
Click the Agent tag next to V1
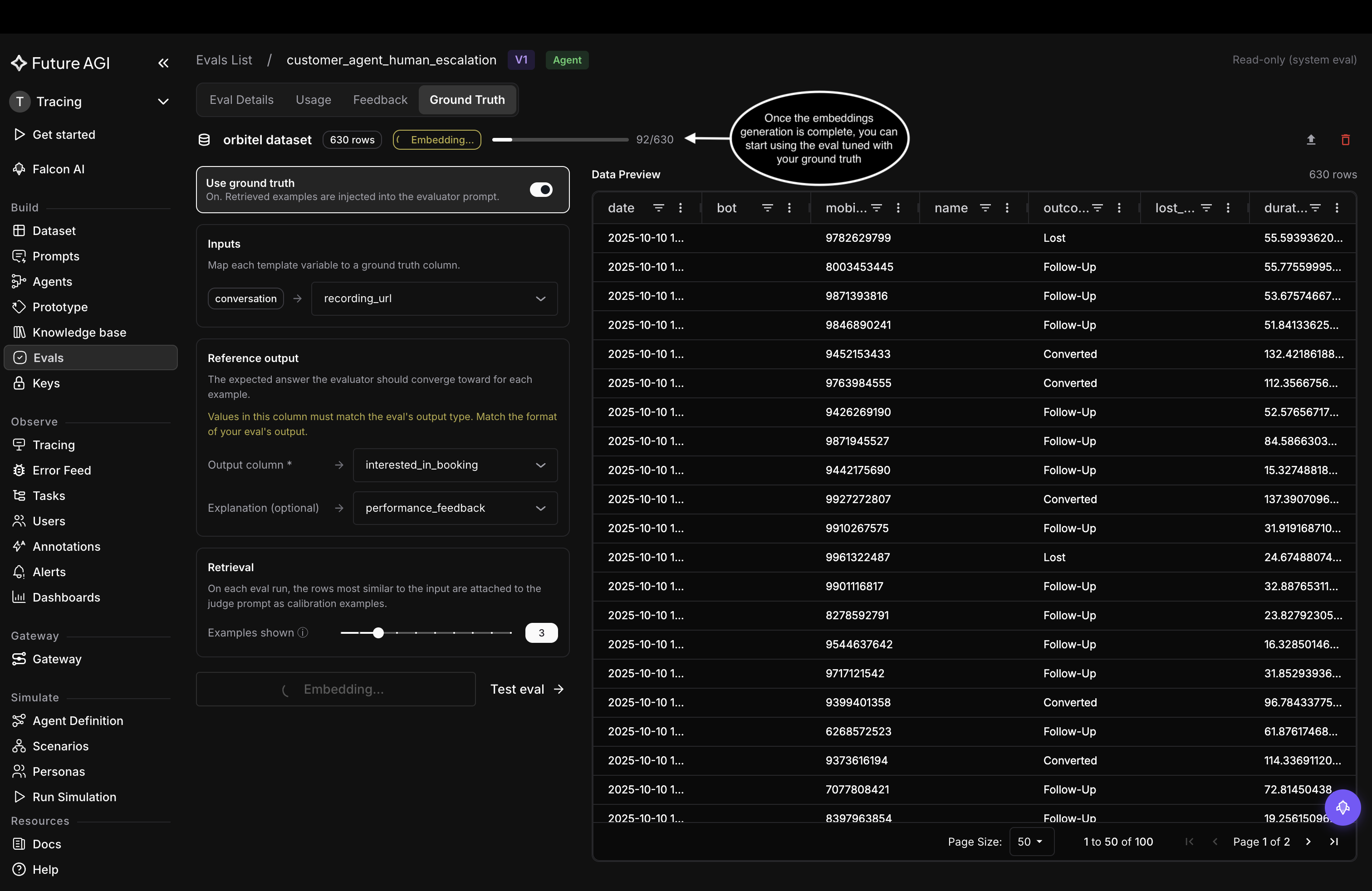567,60
